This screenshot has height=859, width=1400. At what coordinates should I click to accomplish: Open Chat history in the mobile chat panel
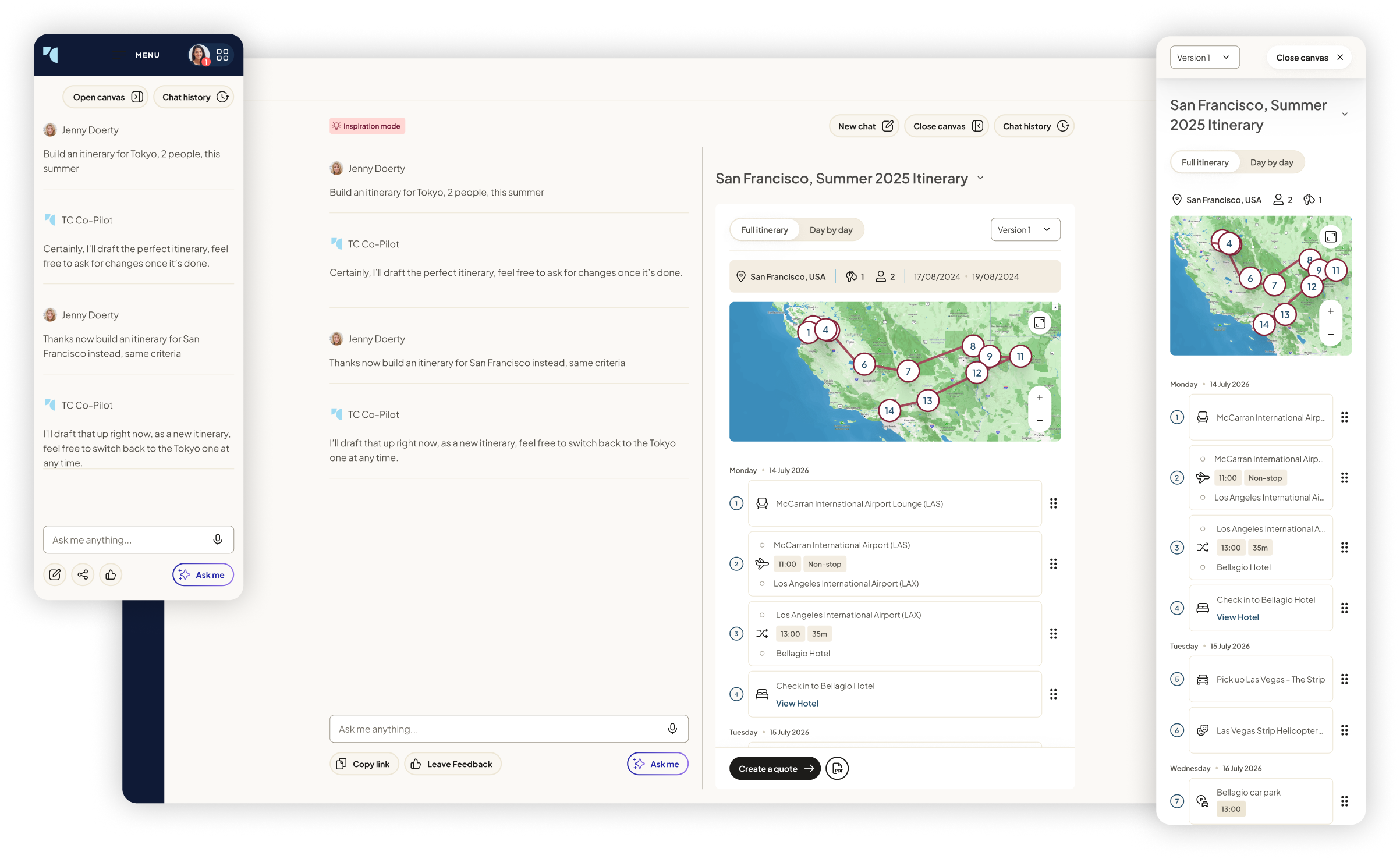pos(194,97)
